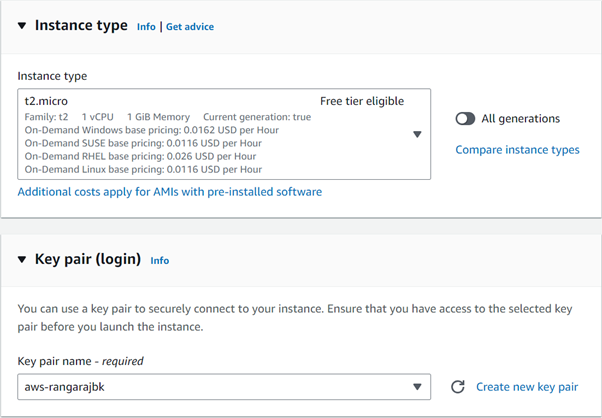Click the Free tier eligible label
The height and width of the screenshot is (418, 602).
pyautogui.click(x=362, y=101)
